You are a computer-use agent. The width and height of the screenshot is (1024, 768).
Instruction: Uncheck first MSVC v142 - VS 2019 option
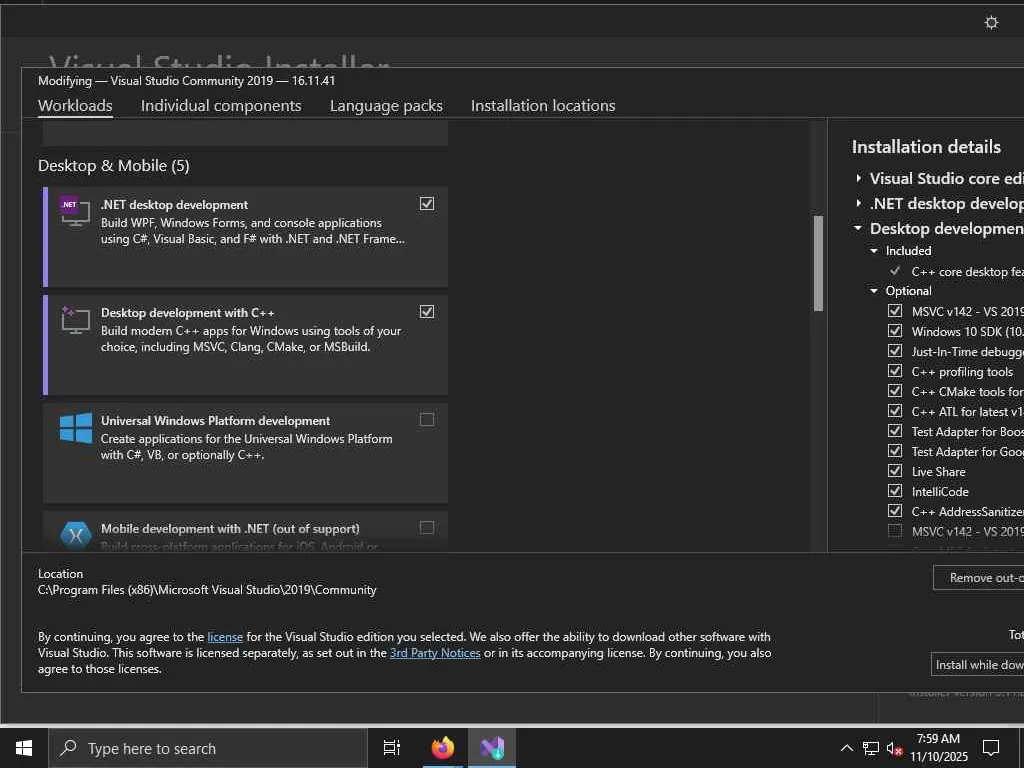[x=895, y=311]
